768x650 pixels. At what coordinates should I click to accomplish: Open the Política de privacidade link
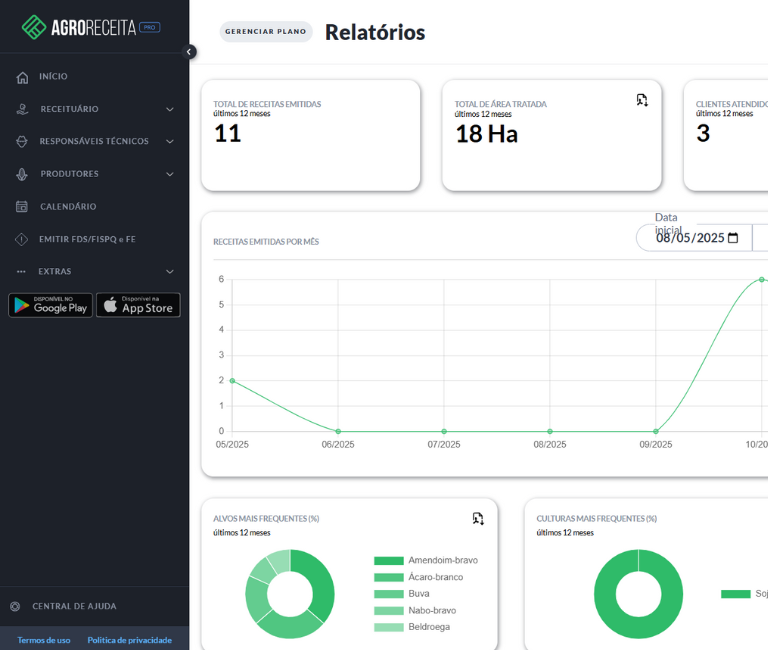[129, 640]
